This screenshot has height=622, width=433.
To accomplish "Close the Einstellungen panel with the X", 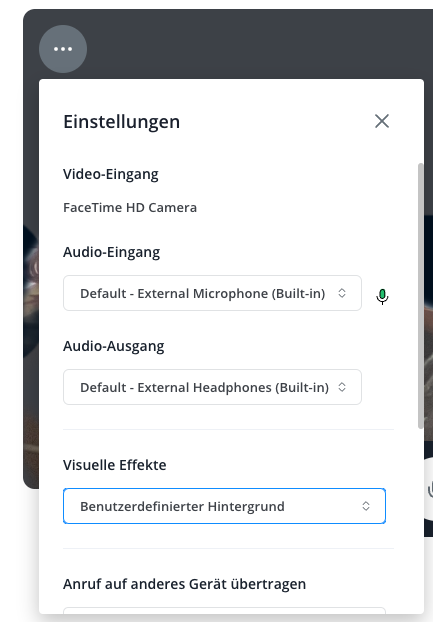I will tap(382, 121).
